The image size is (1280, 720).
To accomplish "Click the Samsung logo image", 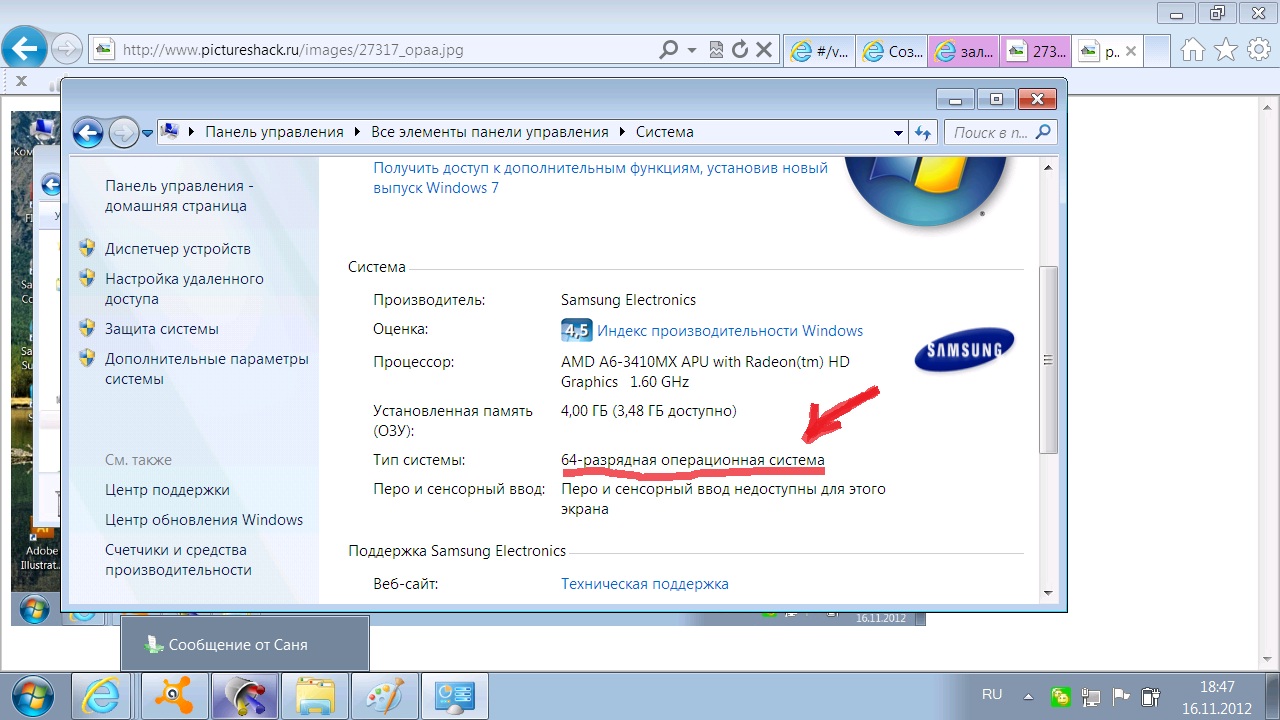I will click(965, 349).
